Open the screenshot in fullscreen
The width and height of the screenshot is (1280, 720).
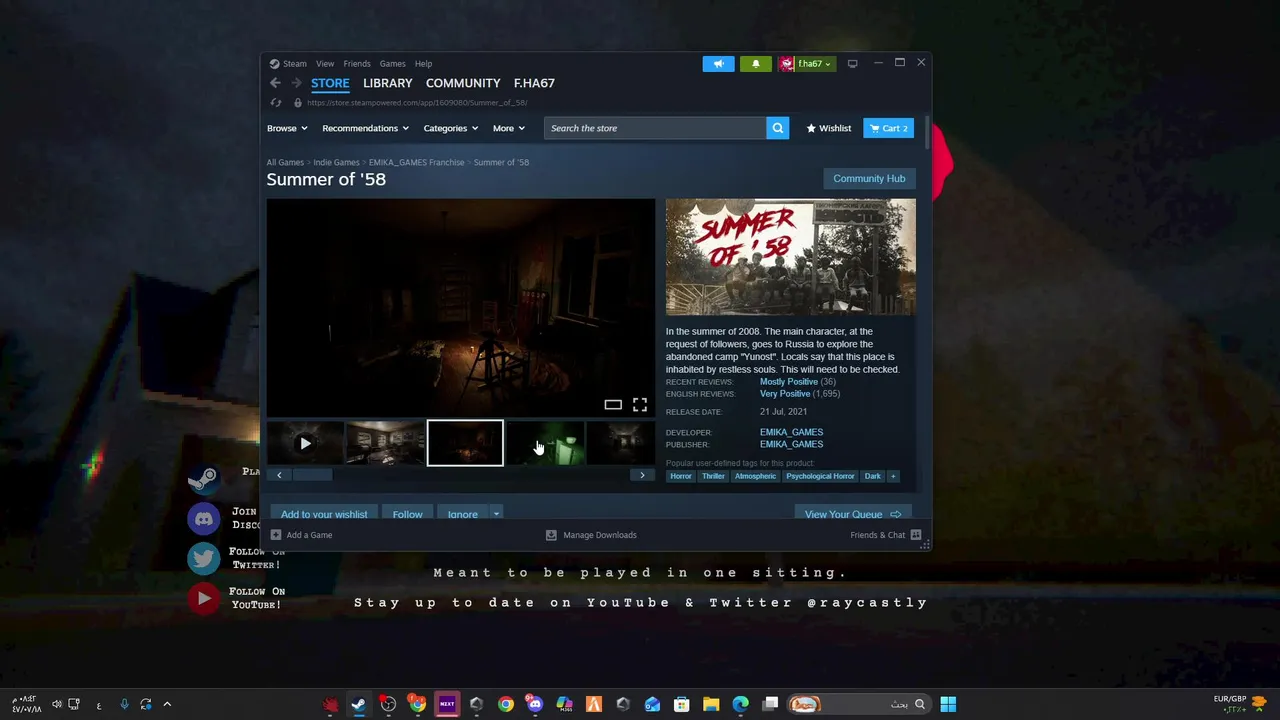(640, 405)
